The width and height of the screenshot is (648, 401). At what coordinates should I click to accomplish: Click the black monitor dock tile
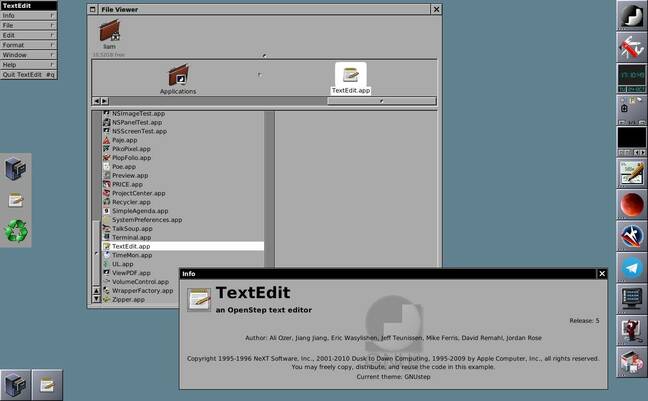(632, 141)
